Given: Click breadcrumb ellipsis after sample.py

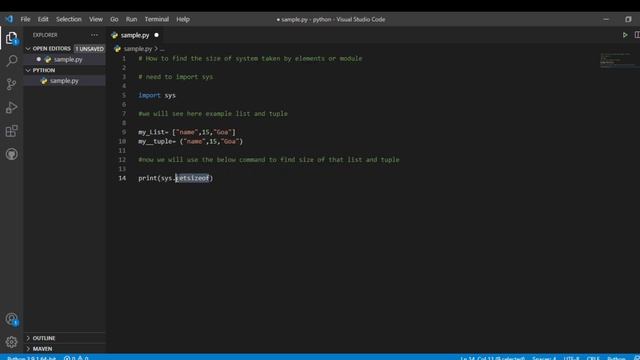Looking at the screenshot, I should tap(162, 49).
